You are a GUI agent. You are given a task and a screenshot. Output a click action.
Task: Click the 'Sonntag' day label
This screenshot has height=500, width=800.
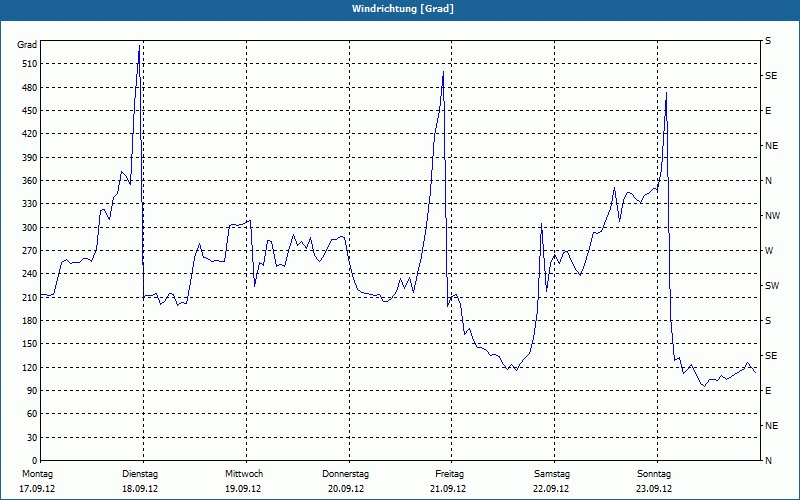pos(654,474)
